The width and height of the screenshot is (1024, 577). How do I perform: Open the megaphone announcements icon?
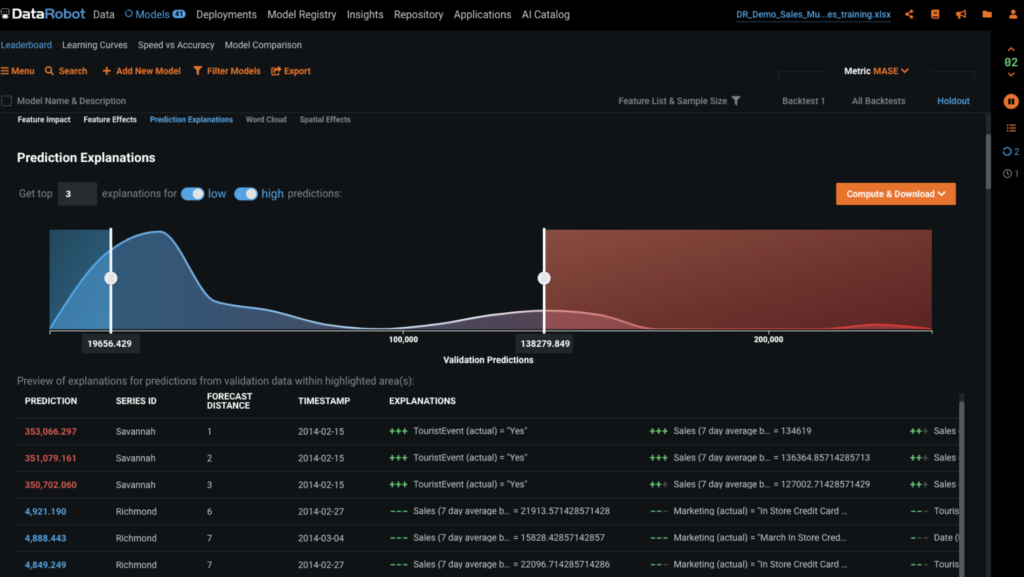(x=961, y=14)
